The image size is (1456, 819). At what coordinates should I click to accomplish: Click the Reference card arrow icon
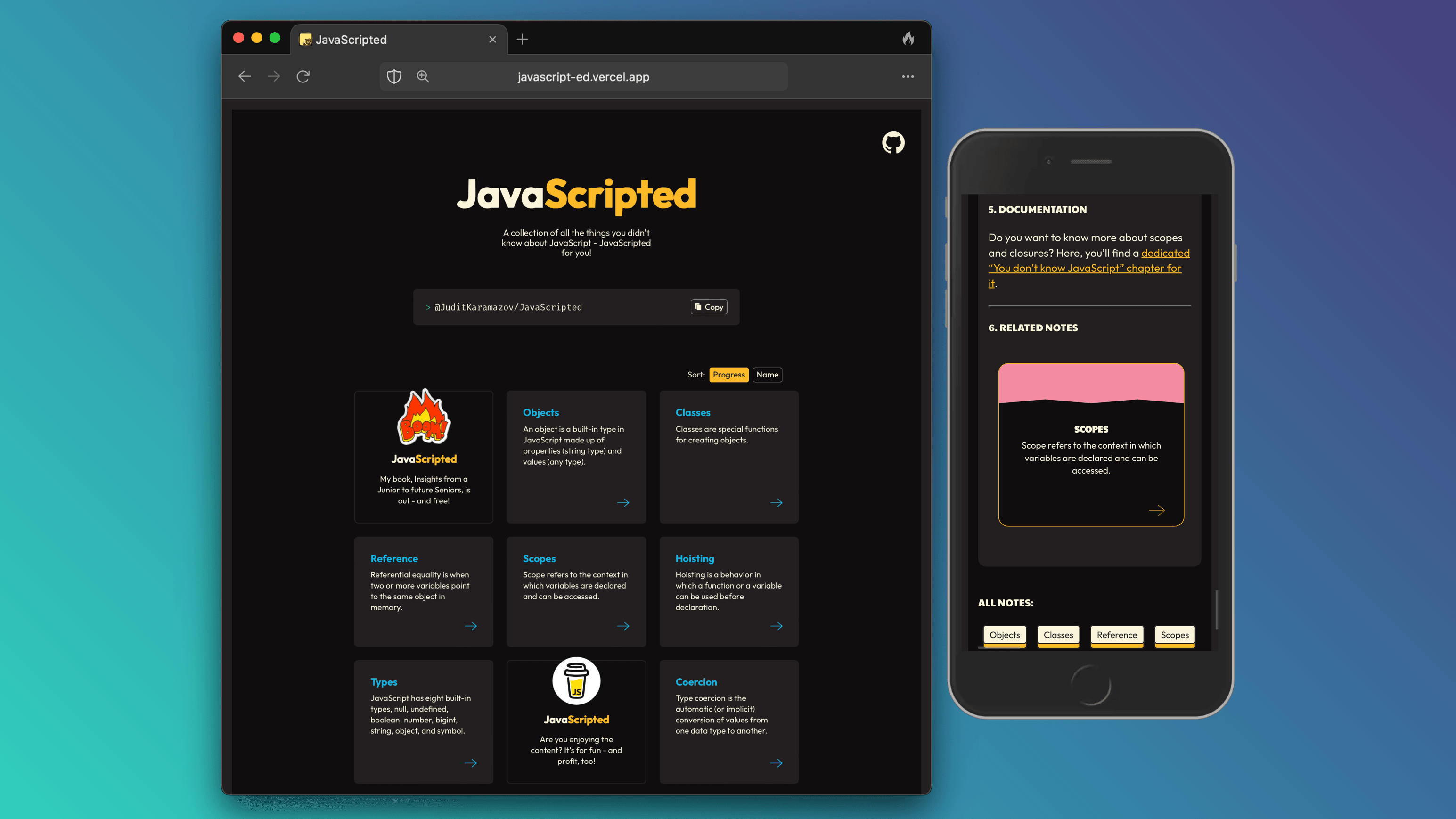pyautogui.click(x=471, y=626)
